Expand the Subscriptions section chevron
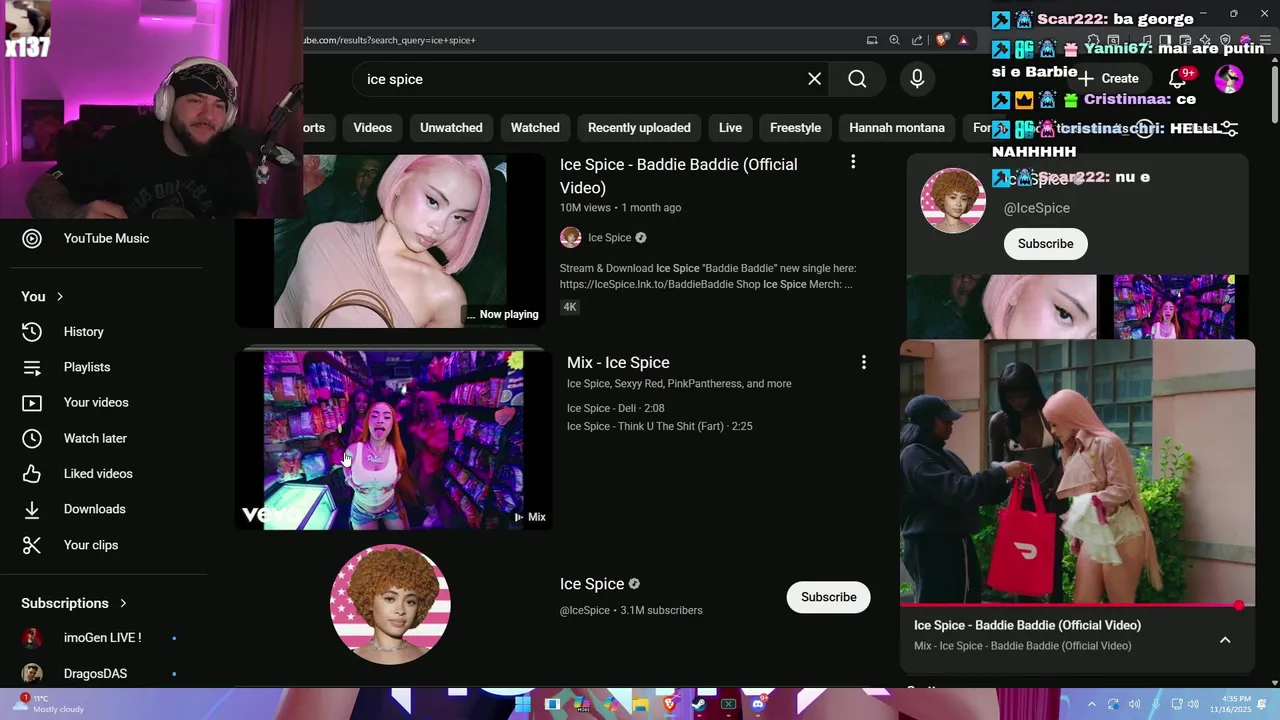This screenshot has width=1280, height=720. [123, 604]
